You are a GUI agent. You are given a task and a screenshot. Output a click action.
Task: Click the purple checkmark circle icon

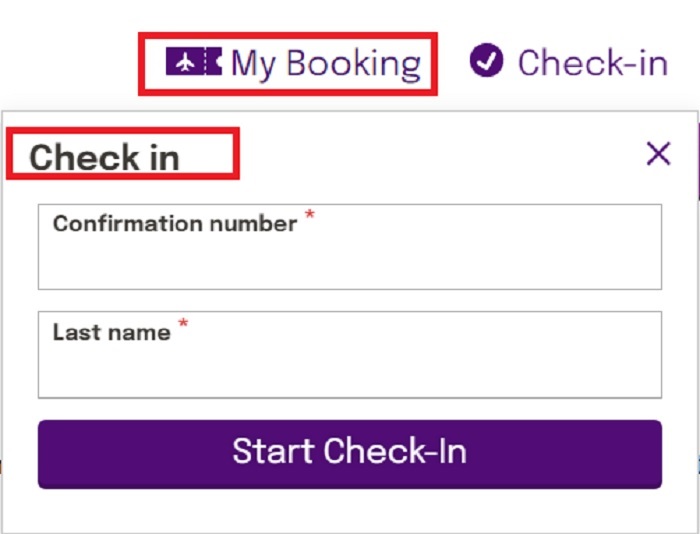486,60
